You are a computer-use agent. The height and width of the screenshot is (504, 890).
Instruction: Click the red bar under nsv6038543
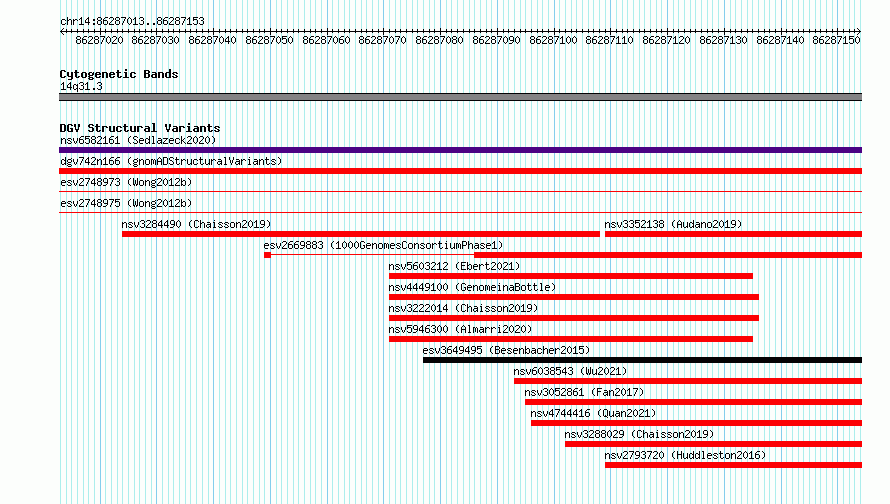(688, 381)
